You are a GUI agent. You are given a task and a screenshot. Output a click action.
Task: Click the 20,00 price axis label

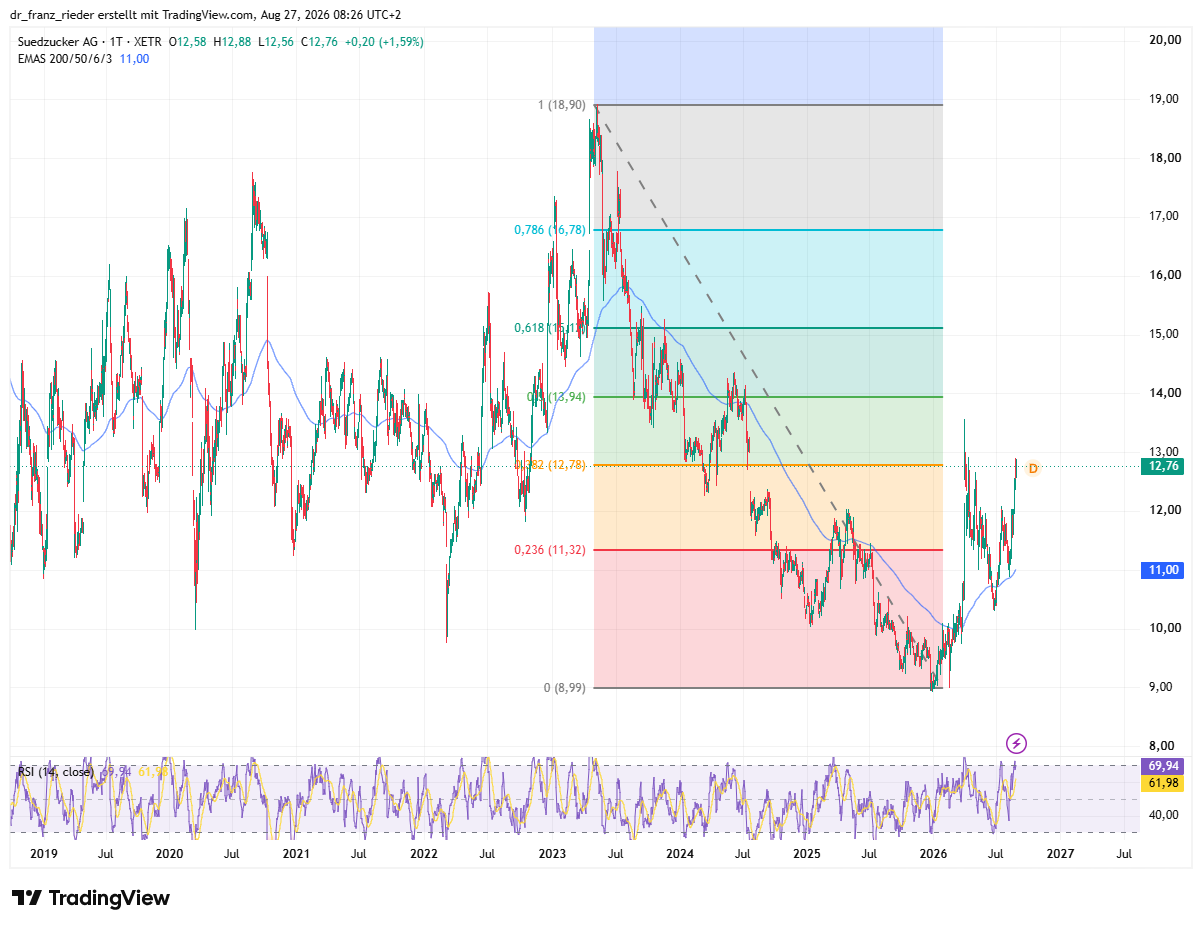pos(1164,40)
